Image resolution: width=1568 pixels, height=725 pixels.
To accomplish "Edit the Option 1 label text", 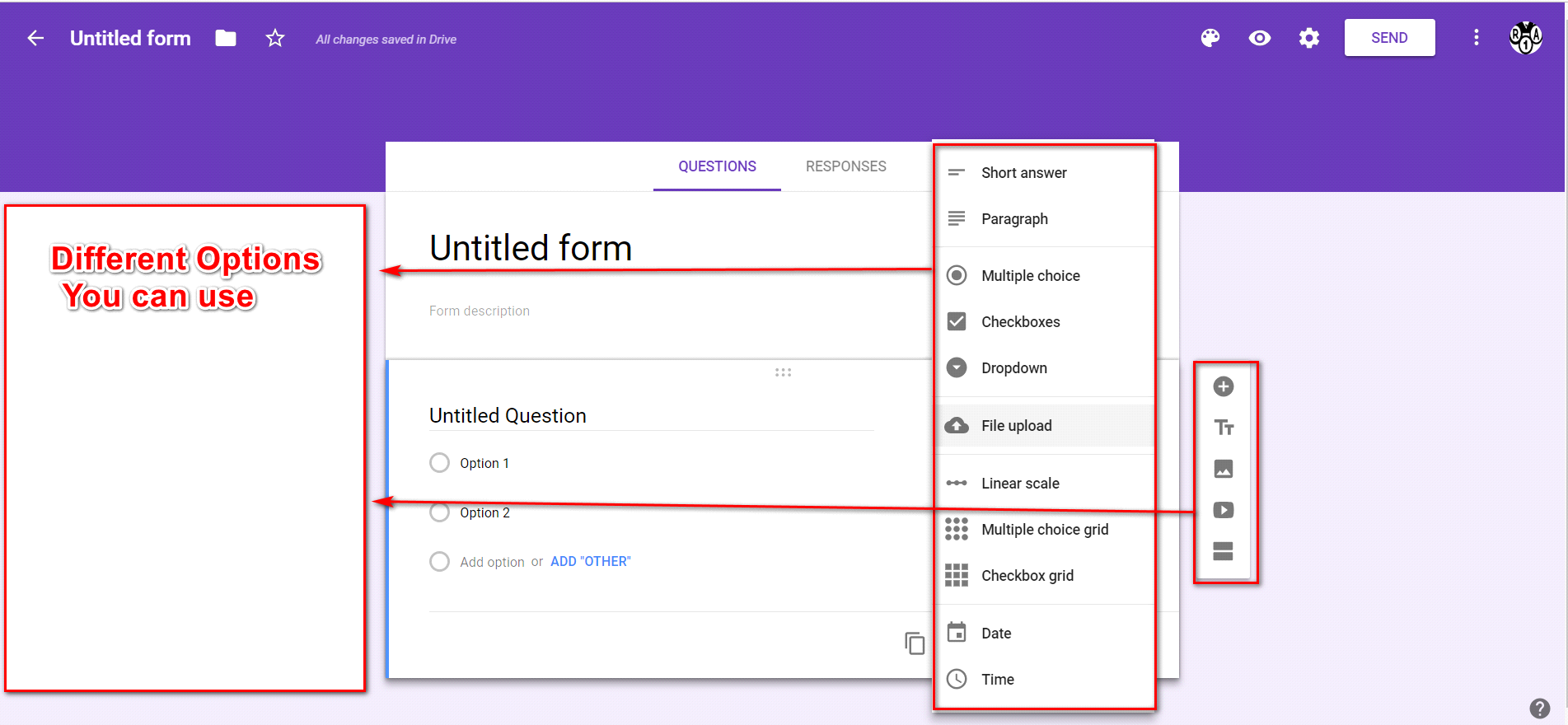I will point(484,463).
